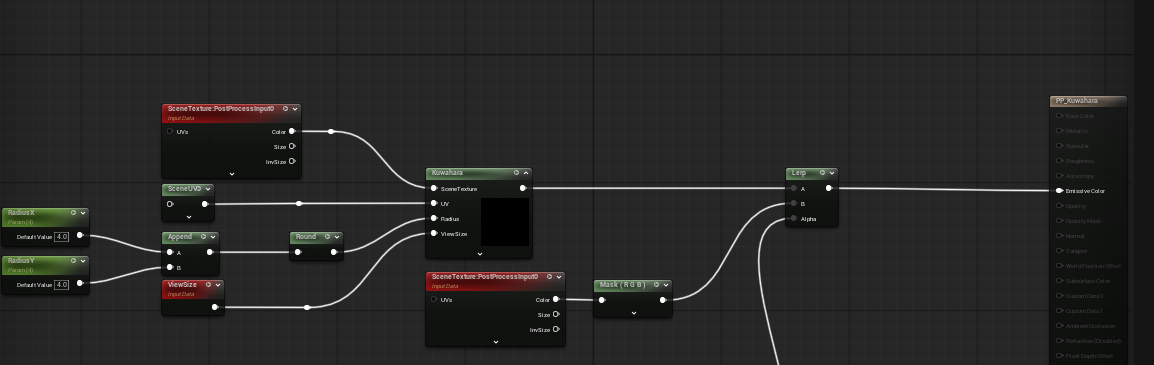Click the Normal pin on PP_Kuwahara

click(x=1059, y=235)
